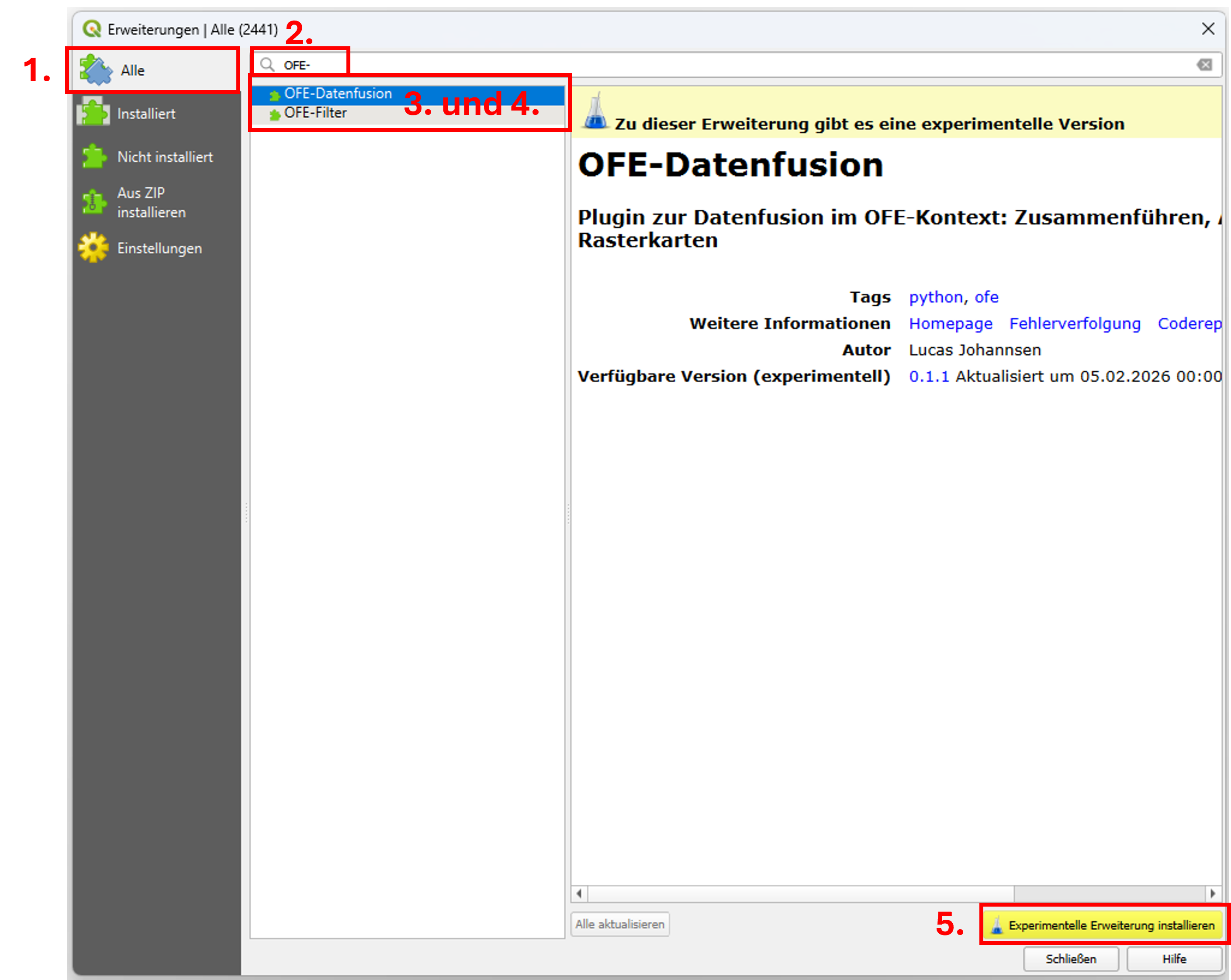Click the python tag link

click(x=935, y=297)
